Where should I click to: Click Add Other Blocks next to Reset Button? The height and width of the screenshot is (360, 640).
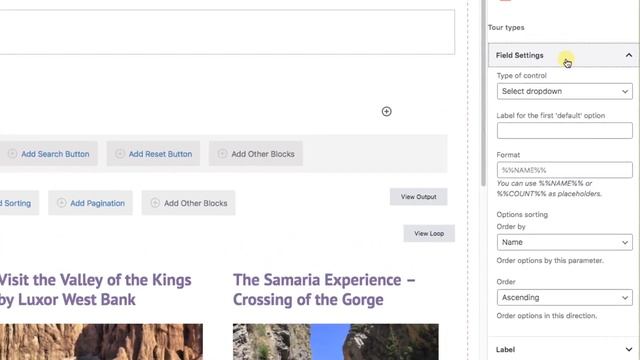coord(256,154)
